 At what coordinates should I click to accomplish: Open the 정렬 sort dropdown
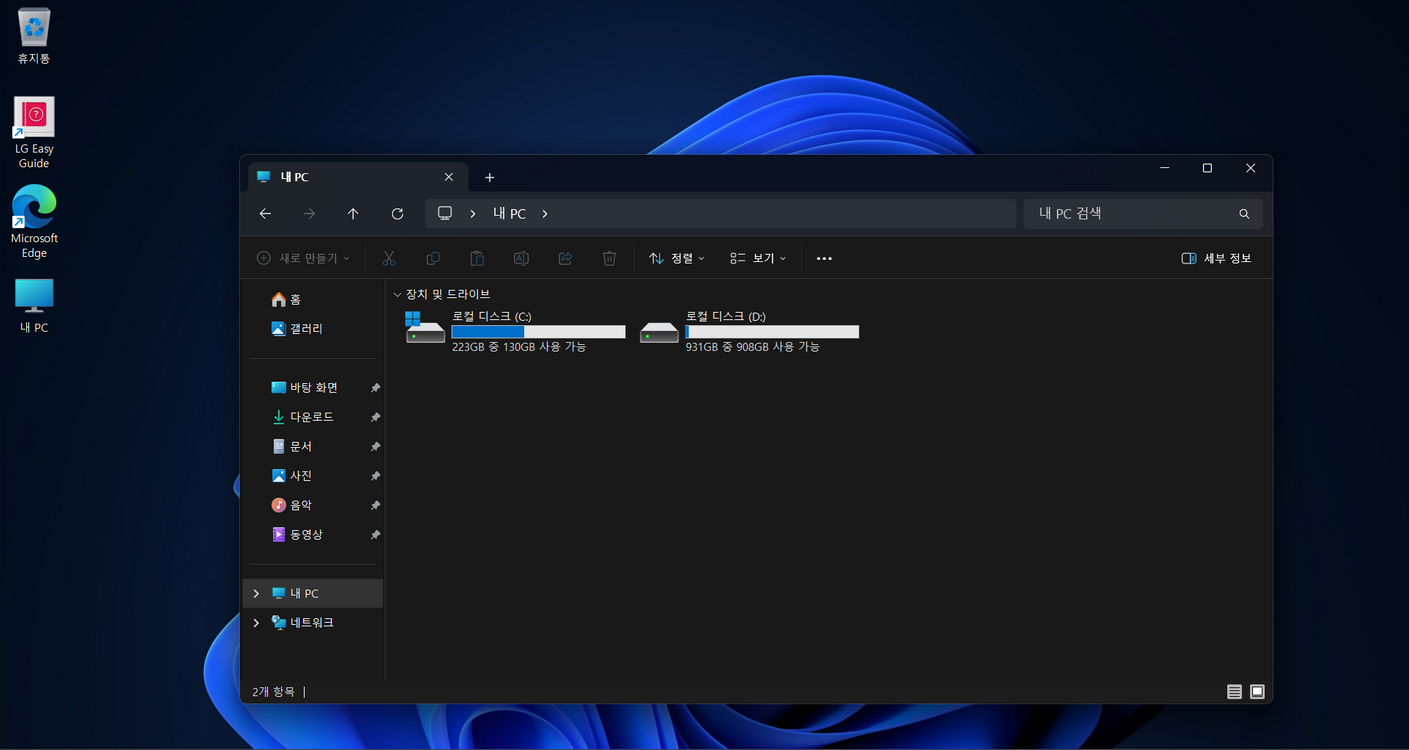pos(677,258)
